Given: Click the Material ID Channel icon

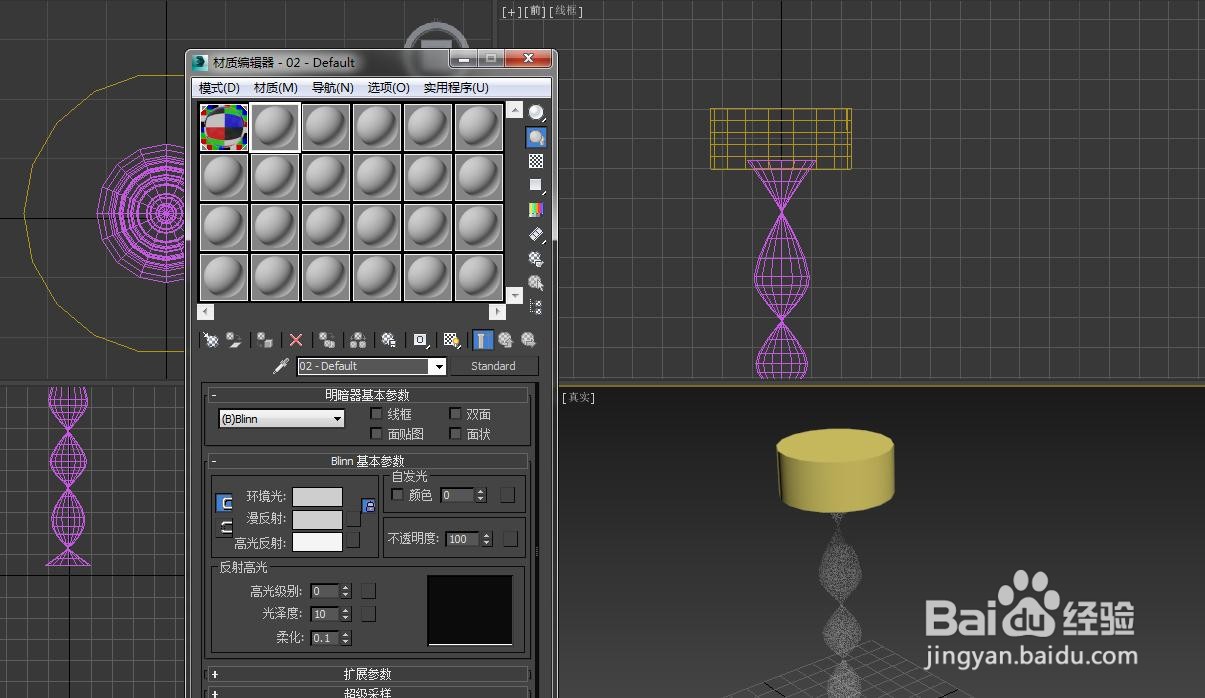Looking at the screenshot, I should (x=421, y=340).
